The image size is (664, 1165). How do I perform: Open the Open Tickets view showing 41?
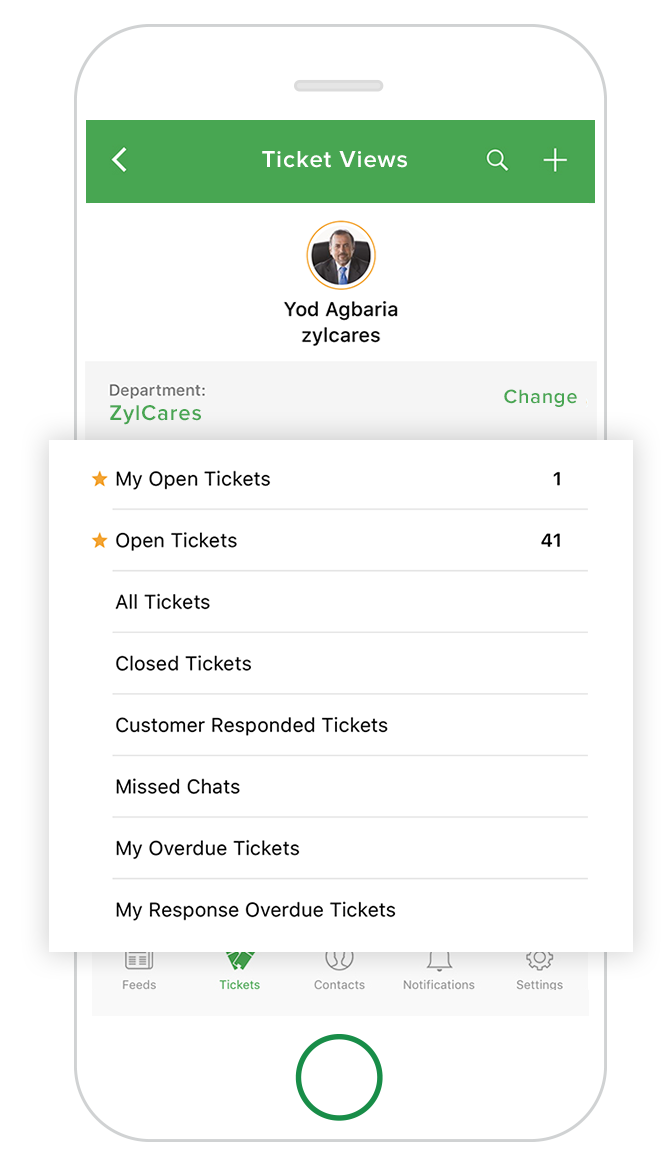[x=177, y=540]
